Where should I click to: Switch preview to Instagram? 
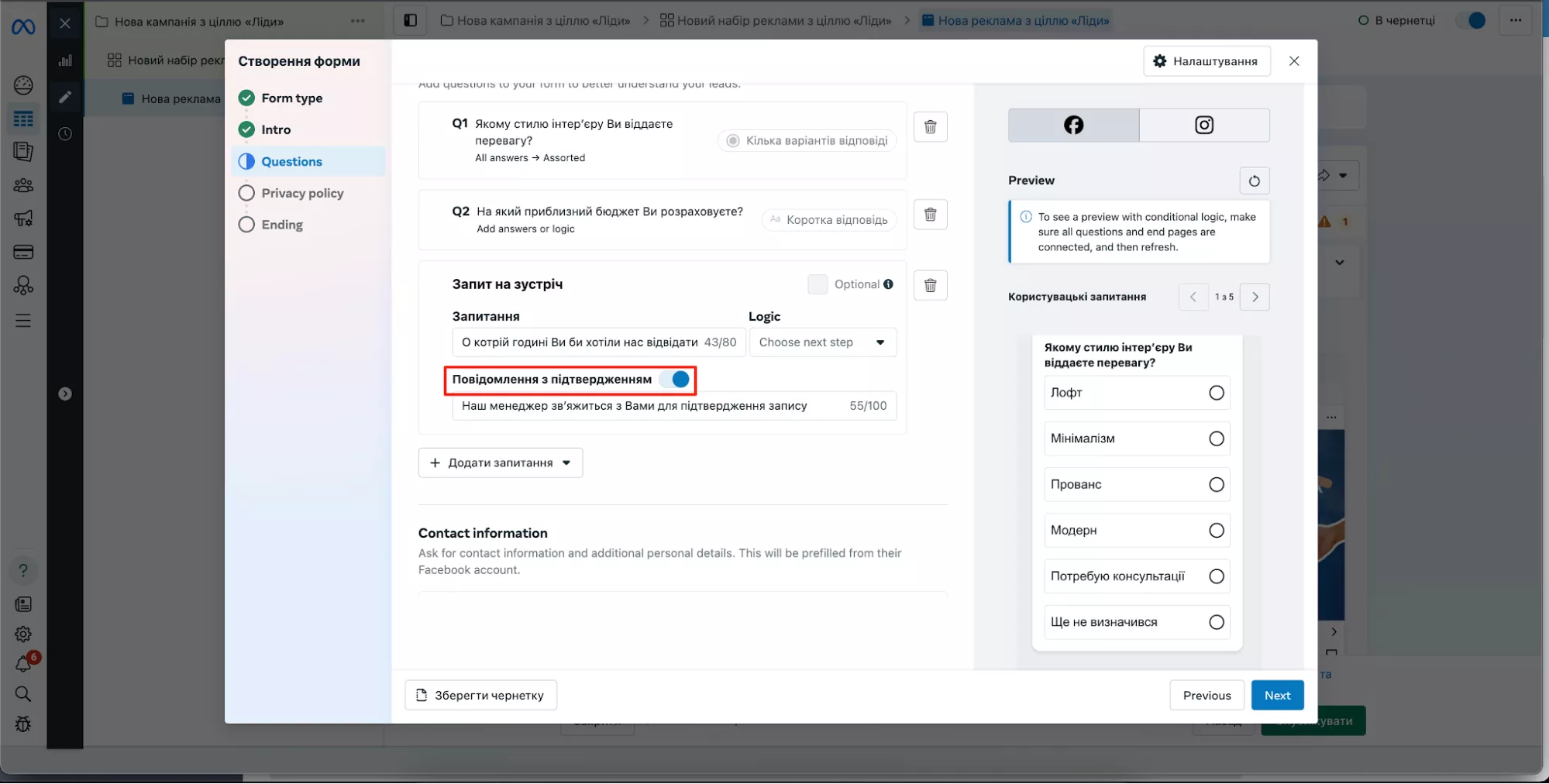click(1203, 126)
